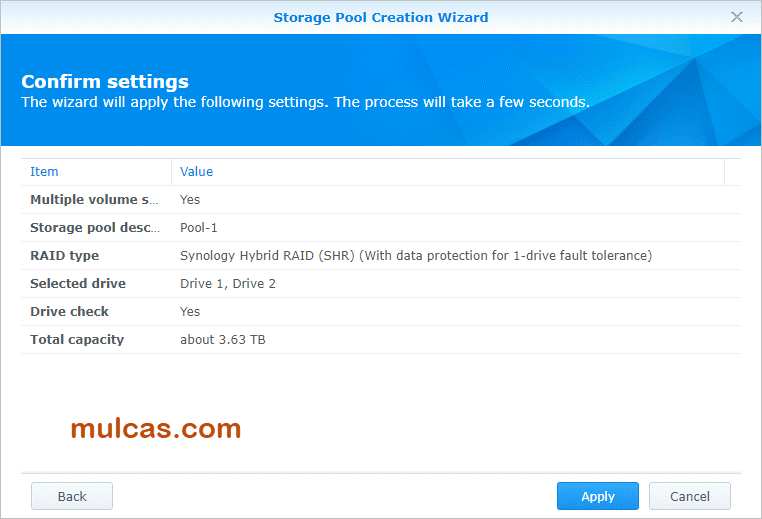This screenshot has height=519, width=762.
Task: Click the mulcas.com watermark text
Action: click(156, 429)
